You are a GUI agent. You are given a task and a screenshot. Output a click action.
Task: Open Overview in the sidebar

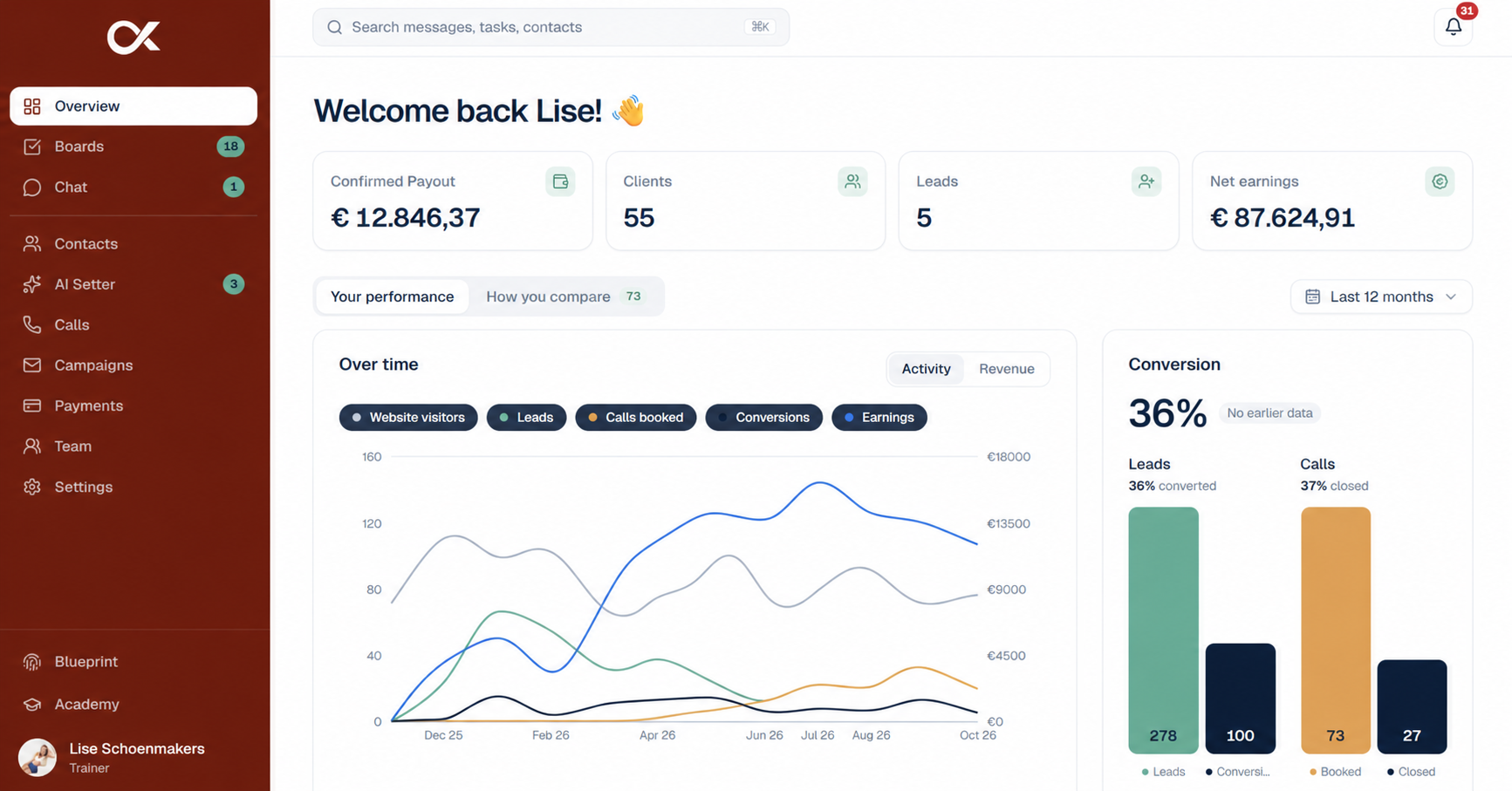[x=133, y=106]
